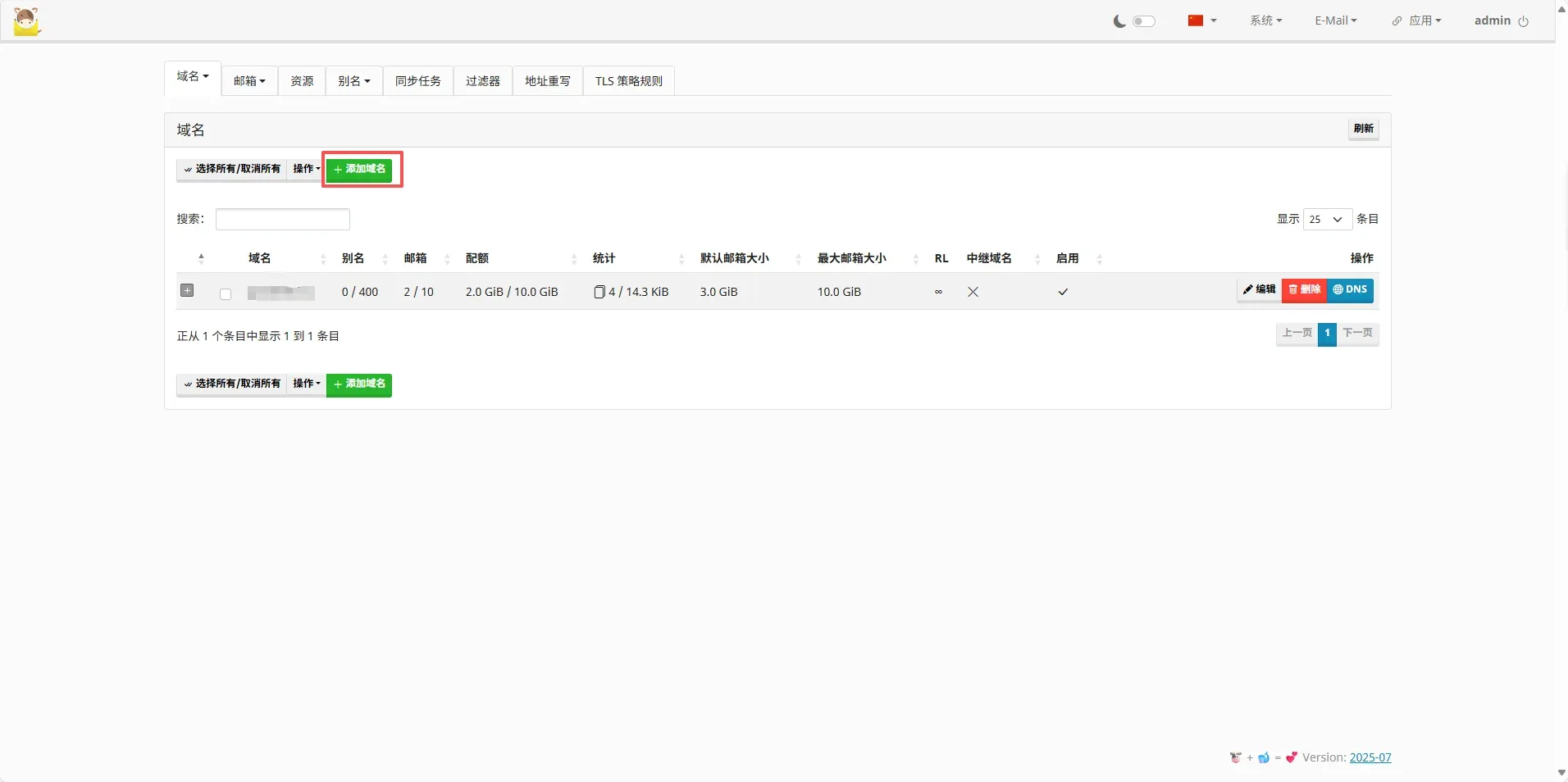
Task: Open the TLS policy rules tab
Action: click(x=628, y=81)
